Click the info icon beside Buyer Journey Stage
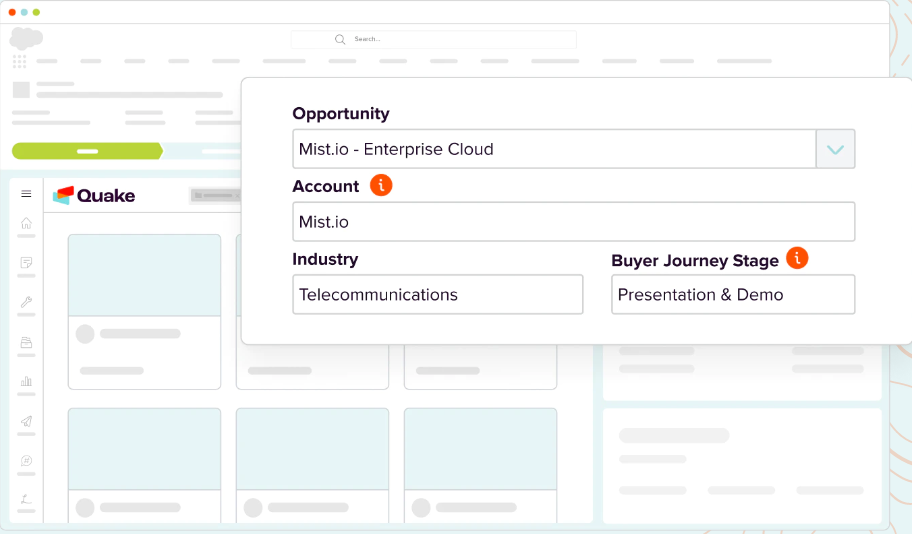This screenshot has height=534, width=912. pos(797,258)
